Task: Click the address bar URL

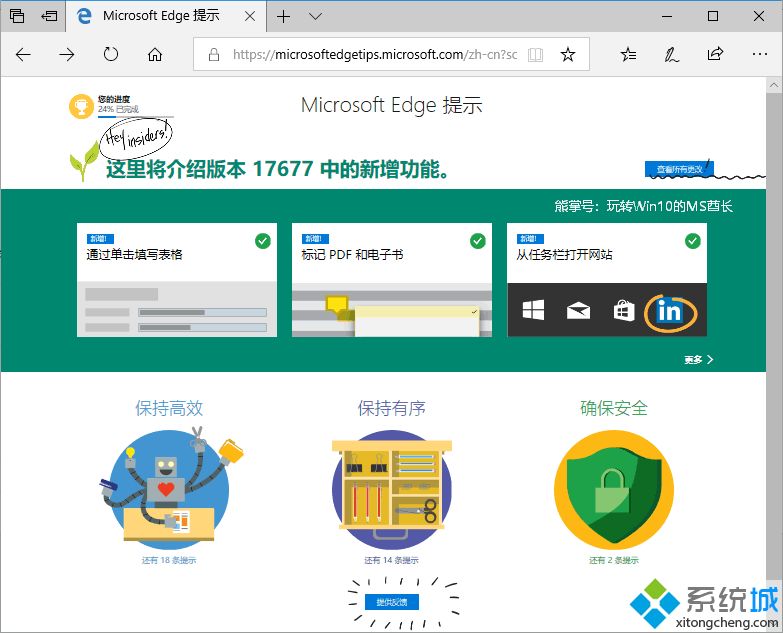Action: click(375, 54)
